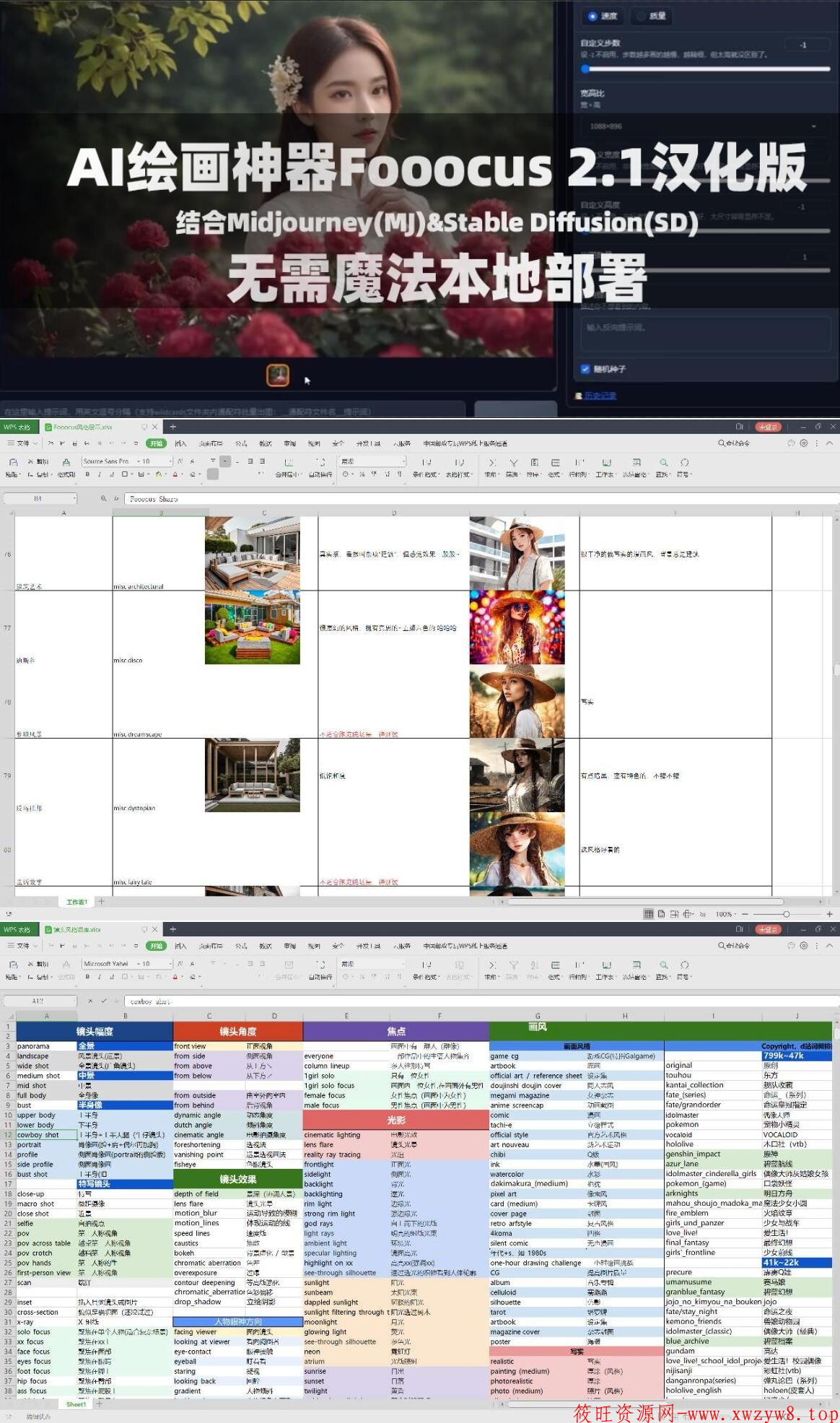This screenshot has width=840, height=1423.
Task: Open the Microsoft YaHei font dropdown
Action: (x=128, y=963)
